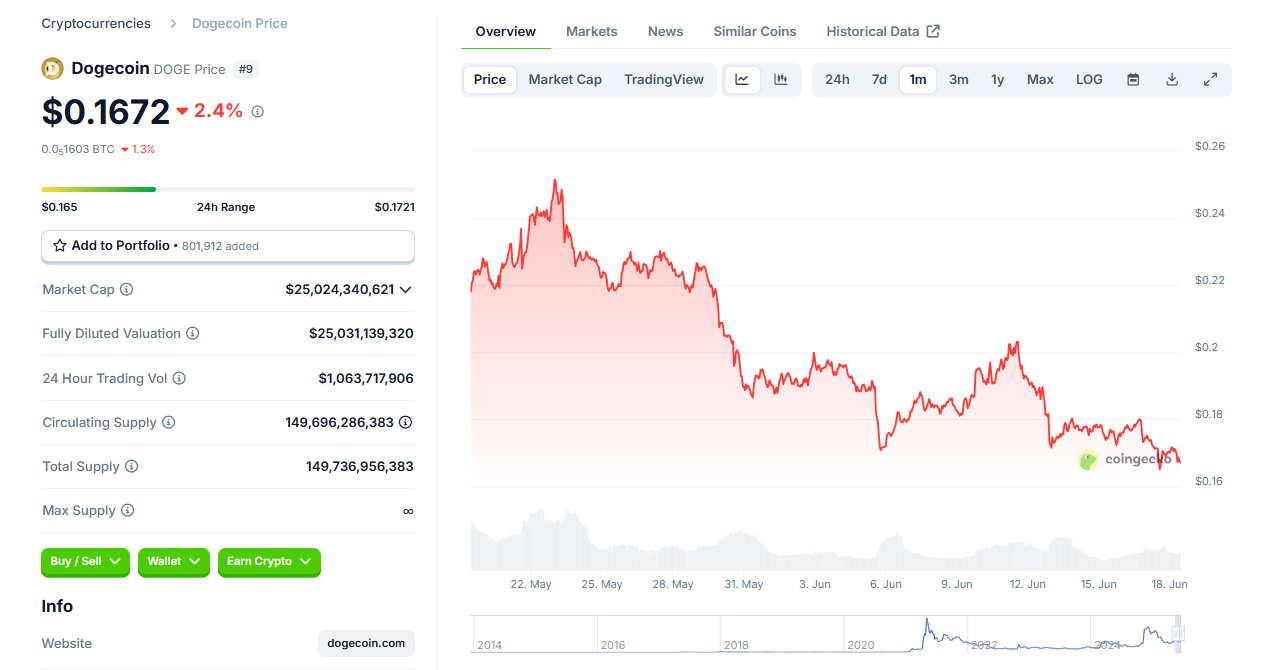Click the 2016 marker on the mini timeline

(614, 645)
